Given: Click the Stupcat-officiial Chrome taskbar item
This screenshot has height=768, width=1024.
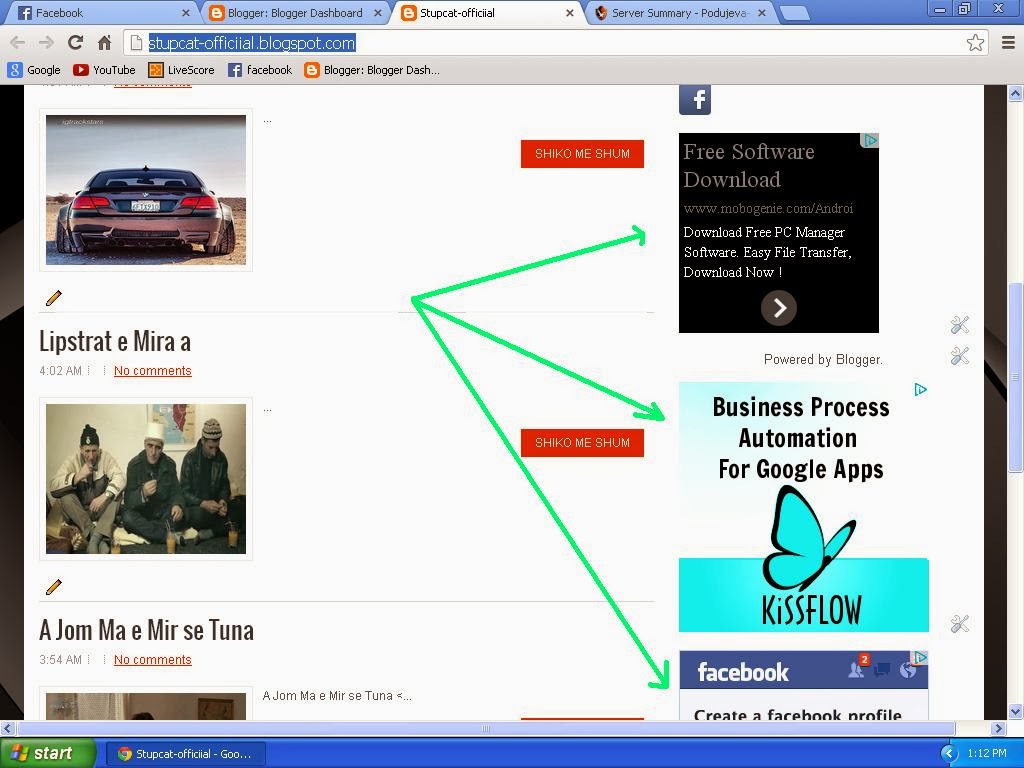Looking at the screenshot, I should pyautogui.click(x=185, y=754).
